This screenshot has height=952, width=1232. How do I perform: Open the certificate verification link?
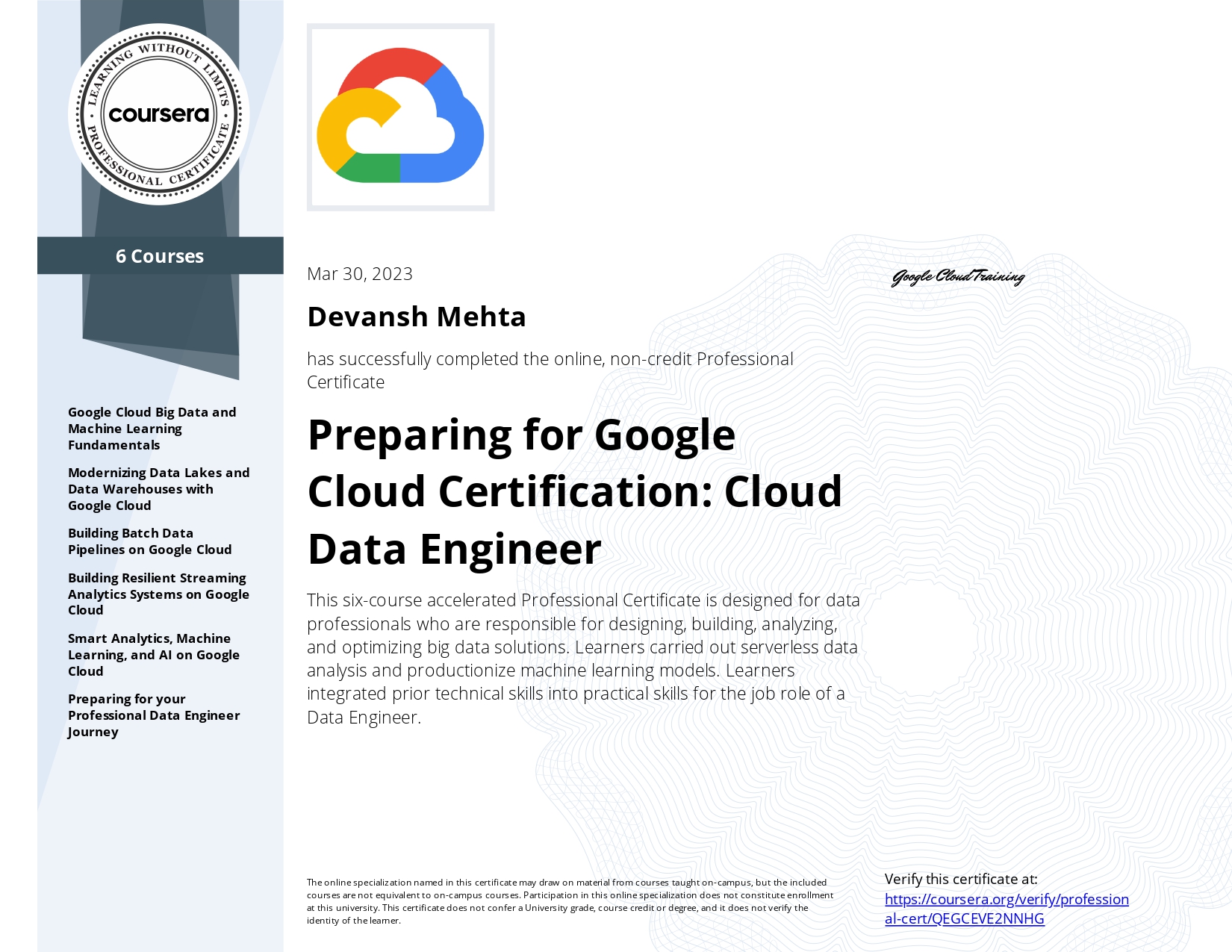click(x=1007, y=909)
